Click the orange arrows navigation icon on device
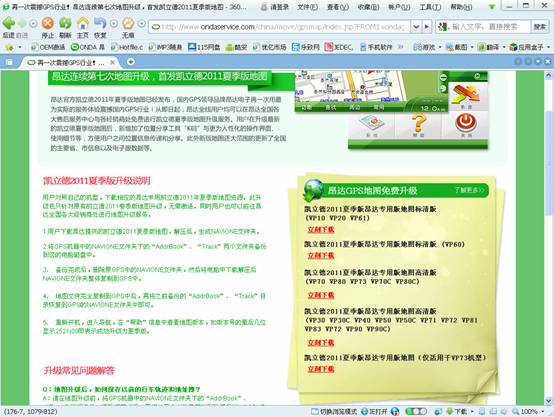Image resolution: width=554 pixels, height=417 pixels. click(466, 94)
